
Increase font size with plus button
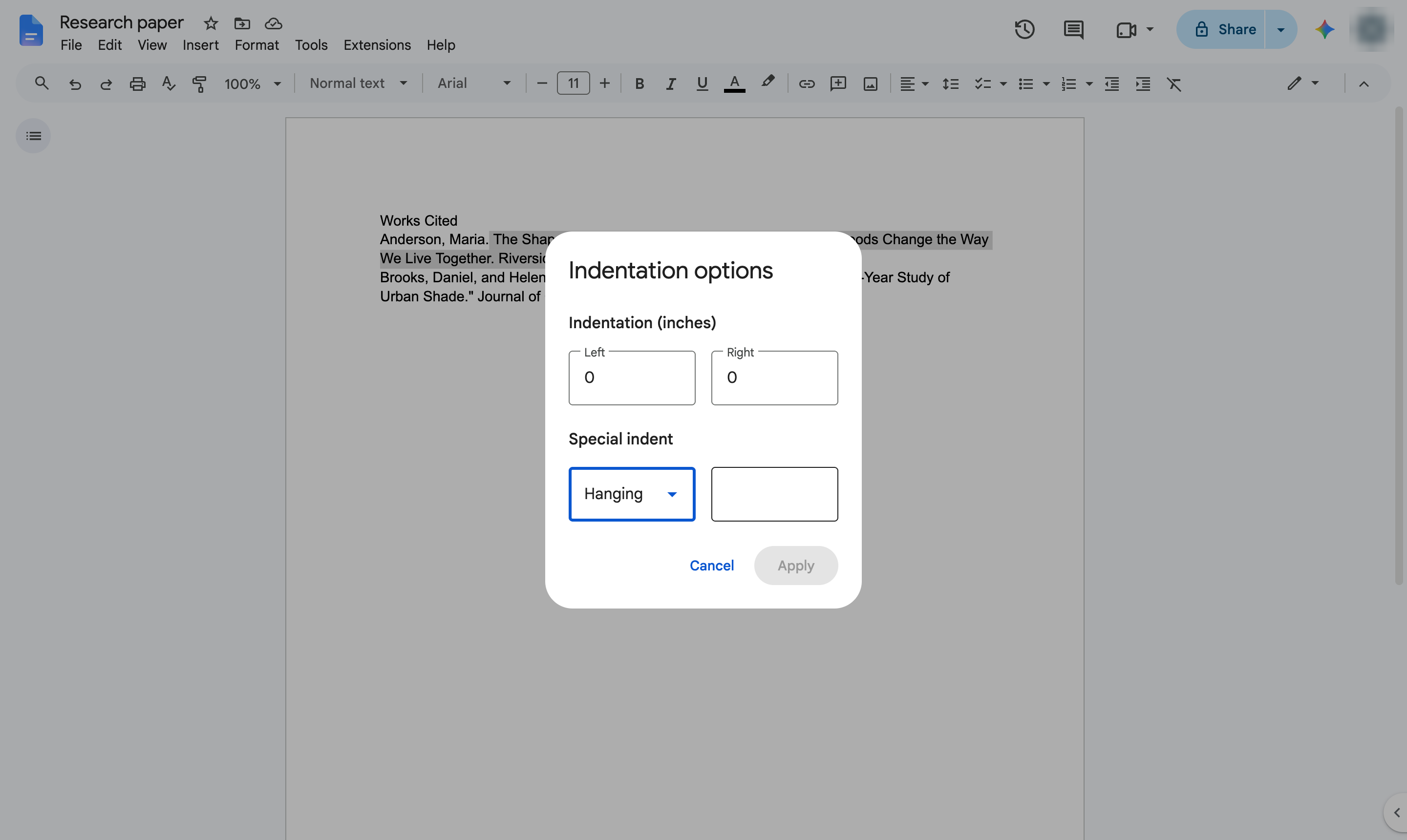tap(605, 84)
